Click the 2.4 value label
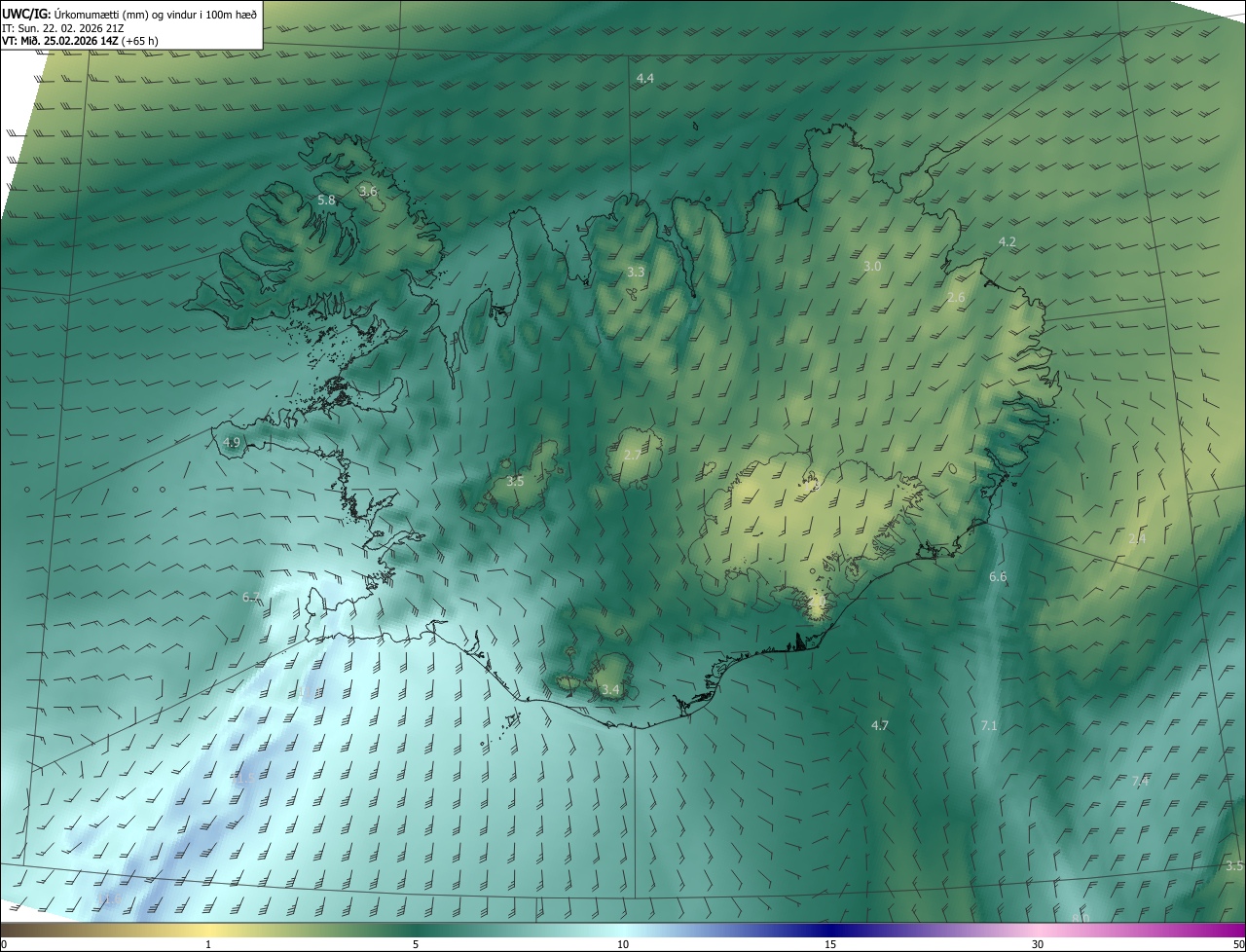This screenshot has width=1246, height=952. point(1137,538)
